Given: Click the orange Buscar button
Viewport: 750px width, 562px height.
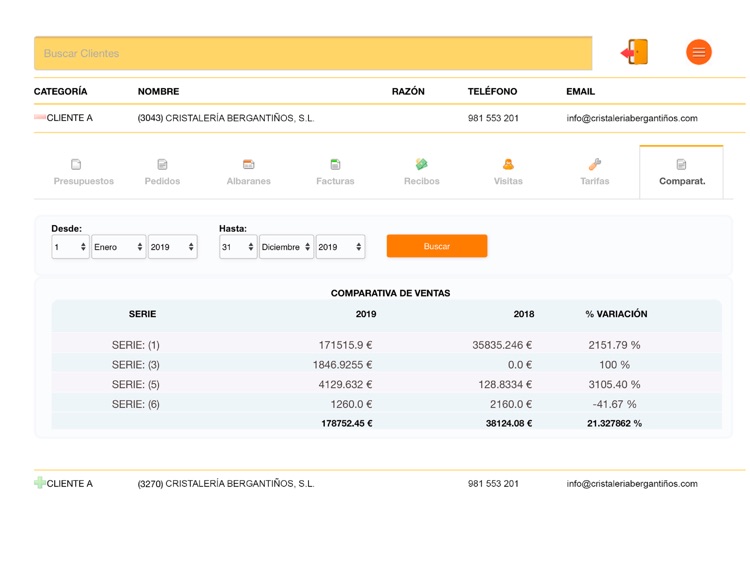Looking at the screenshot, I should (x=437, y=246).
